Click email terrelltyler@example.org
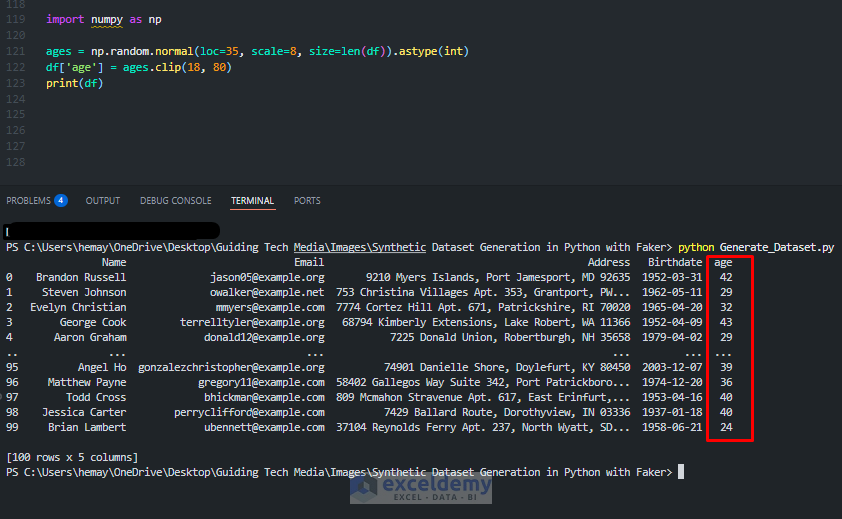The image size is (842, 519). pyautogui.click(x=252, y=322)
